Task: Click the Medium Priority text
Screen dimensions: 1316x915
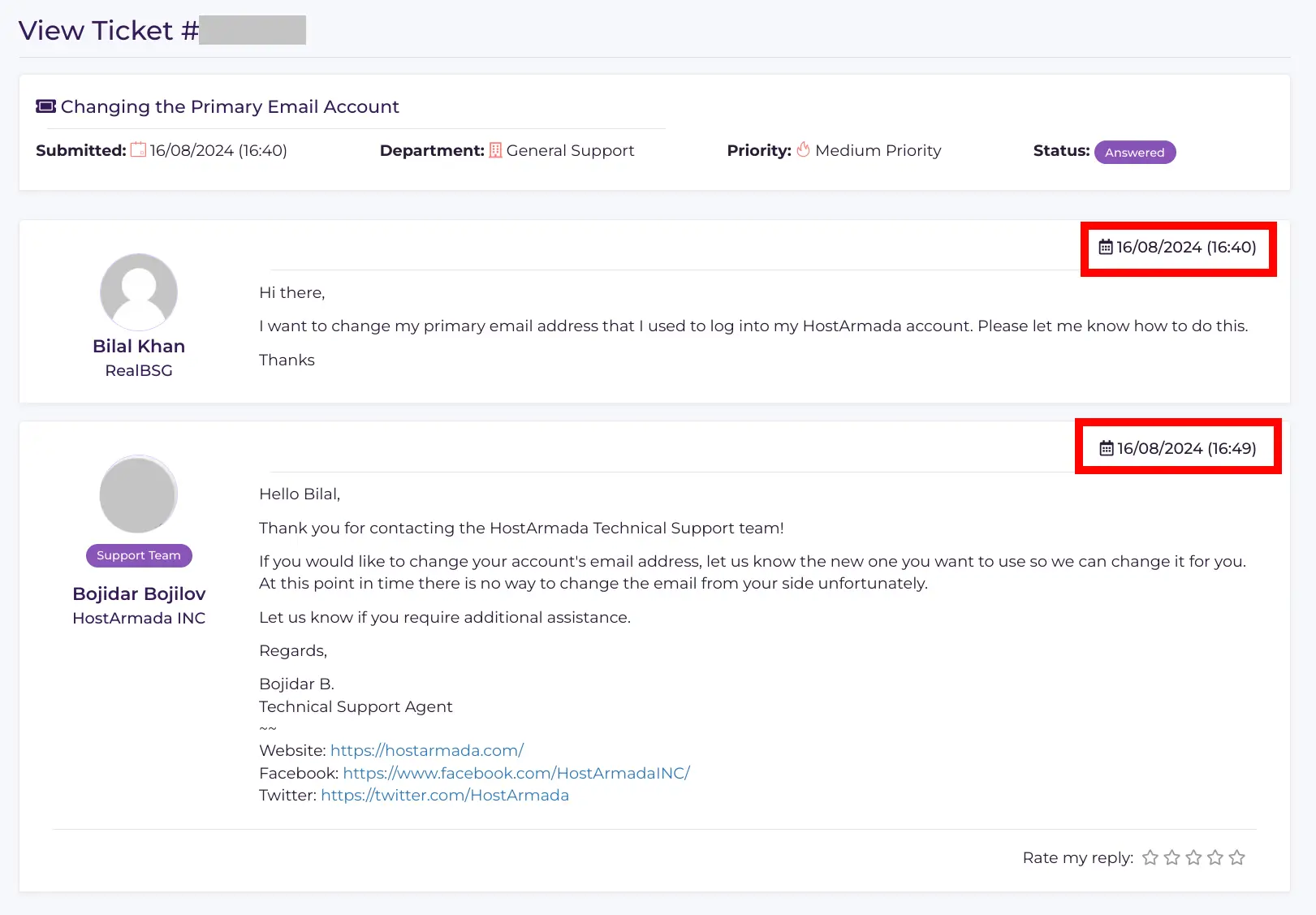Action: tap(878, 150)
